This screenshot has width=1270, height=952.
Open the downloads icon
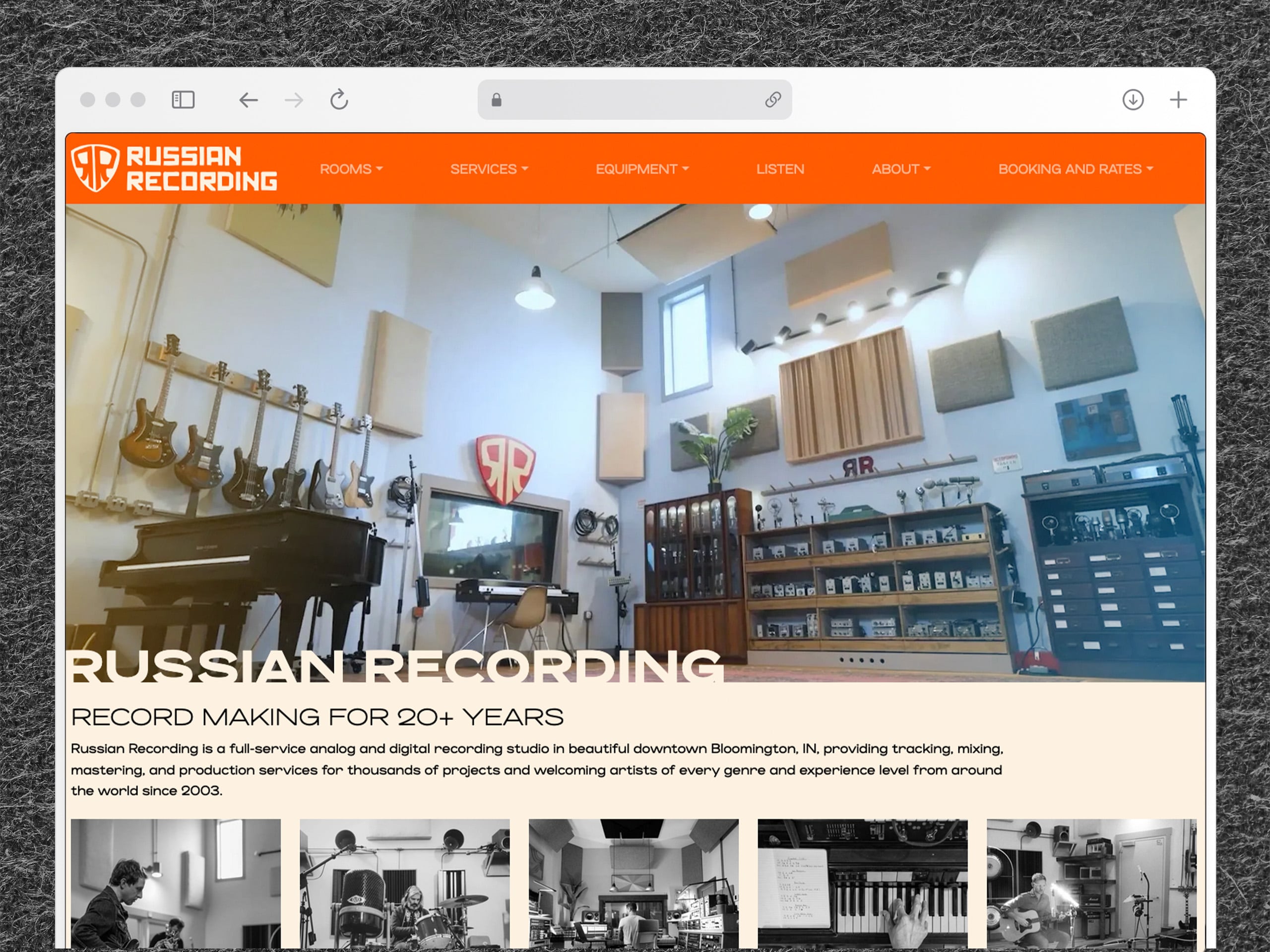(x=1133, y=100)
